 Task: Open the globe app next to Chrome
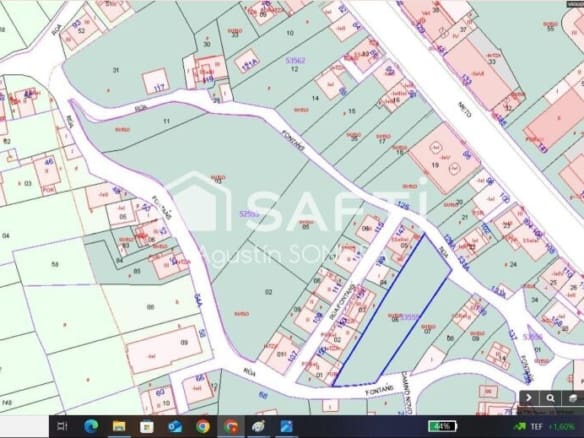point(258,426)
